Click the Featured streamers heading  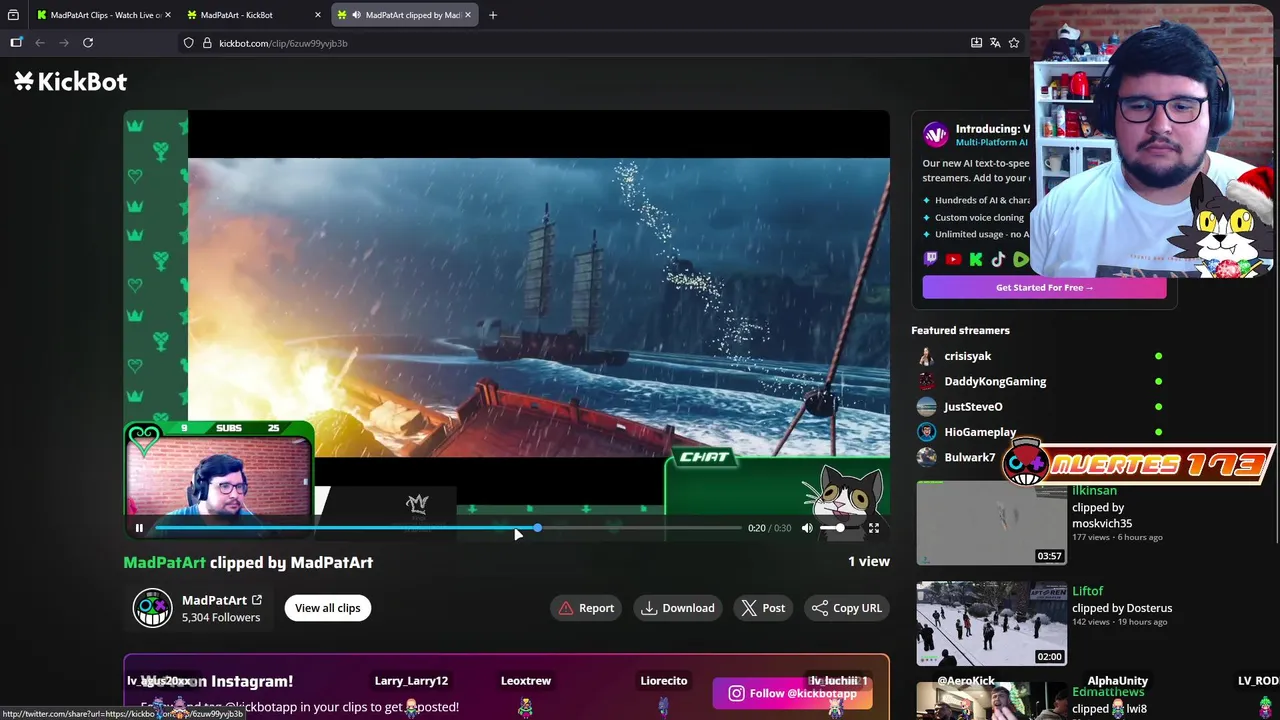960,330
